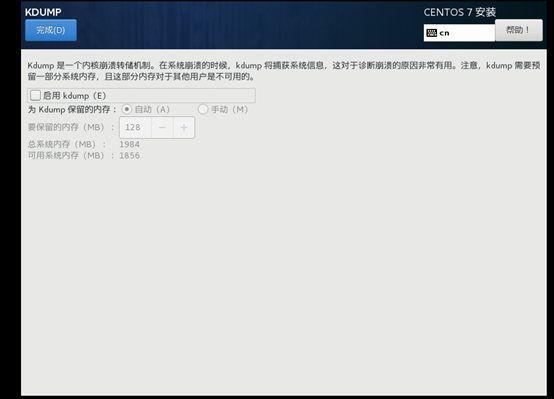Click the Kdump description paragraph
The height and width of the screenshot is (399, 554).
coord(284,71)
